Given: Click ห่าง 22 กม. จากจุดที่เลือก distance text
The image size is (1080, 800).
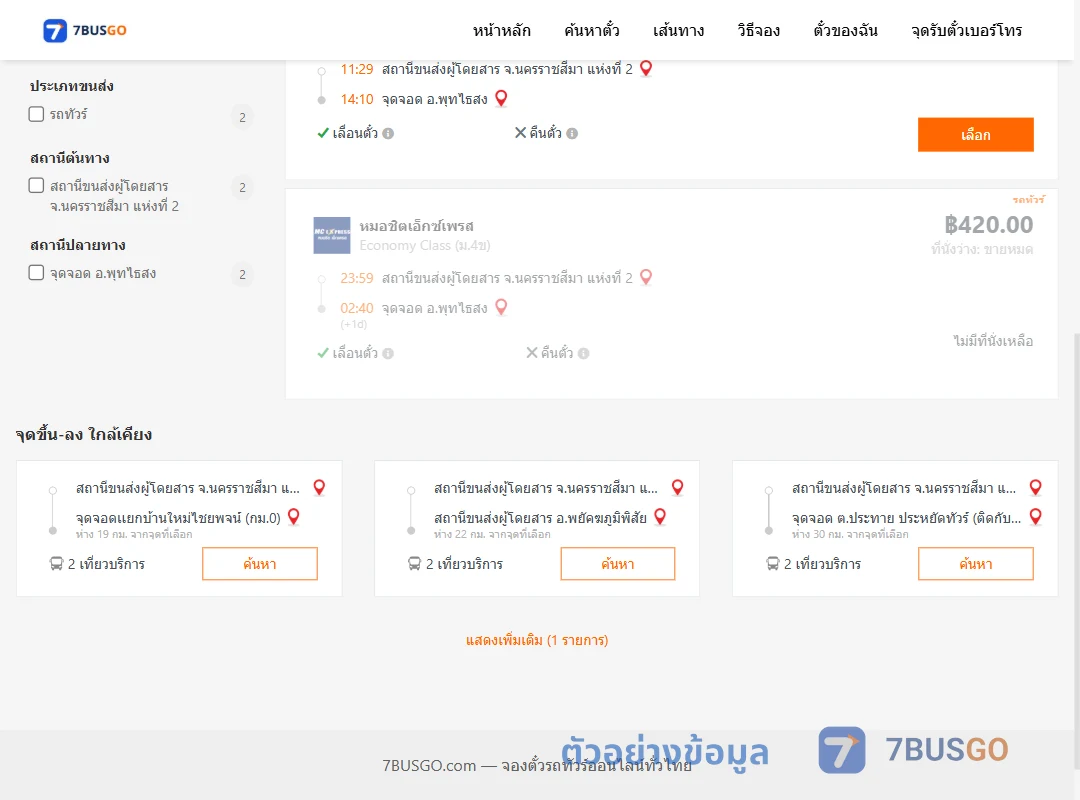Looking at the screenshot, I should coord(492,535).
